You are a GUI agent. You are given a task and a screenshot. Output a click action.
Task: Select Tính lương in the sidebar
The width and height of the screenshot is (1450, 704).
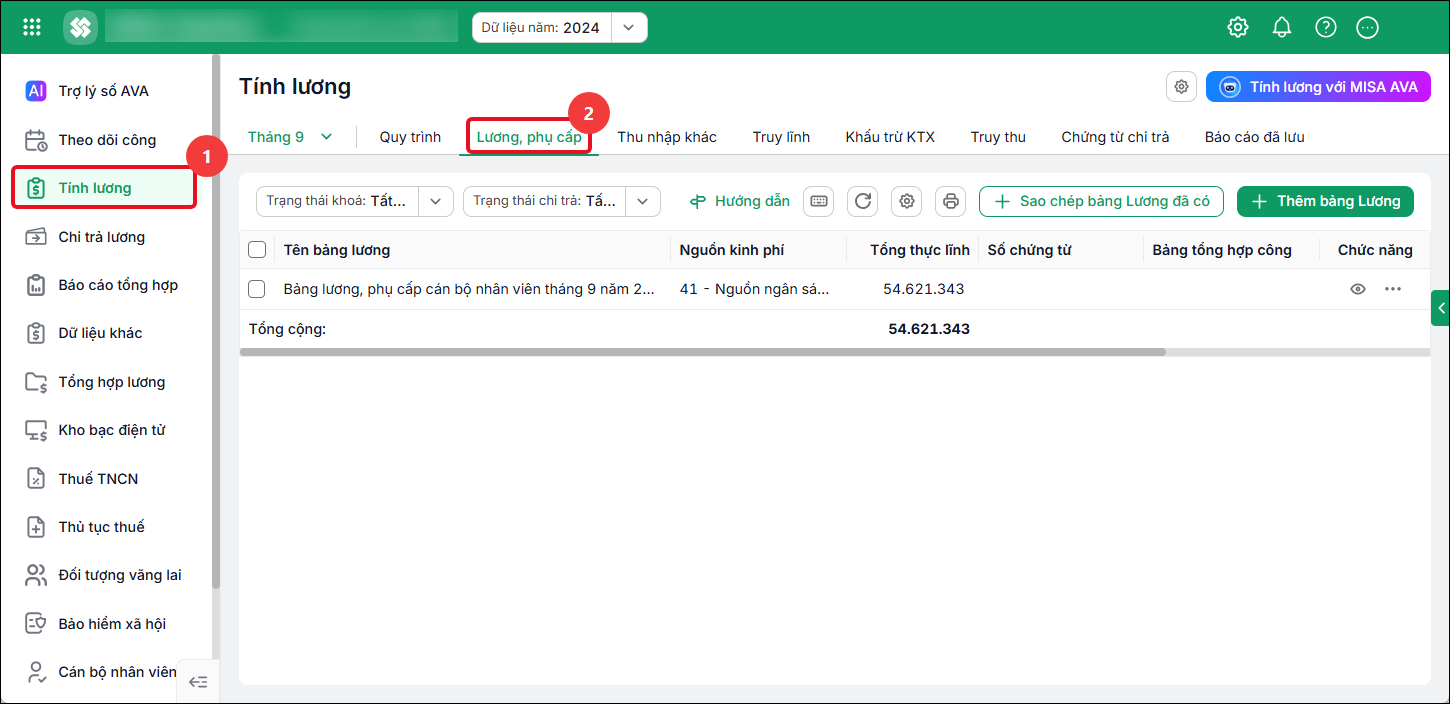click(104, 188)
